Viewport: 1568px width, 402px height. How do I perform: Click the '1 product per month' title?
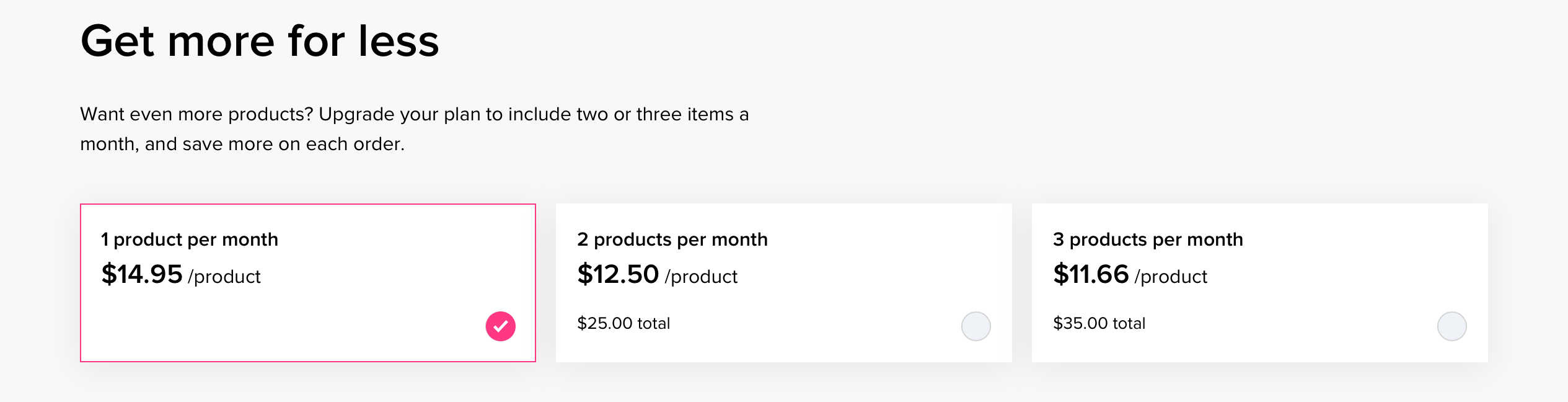pos(190,239)
